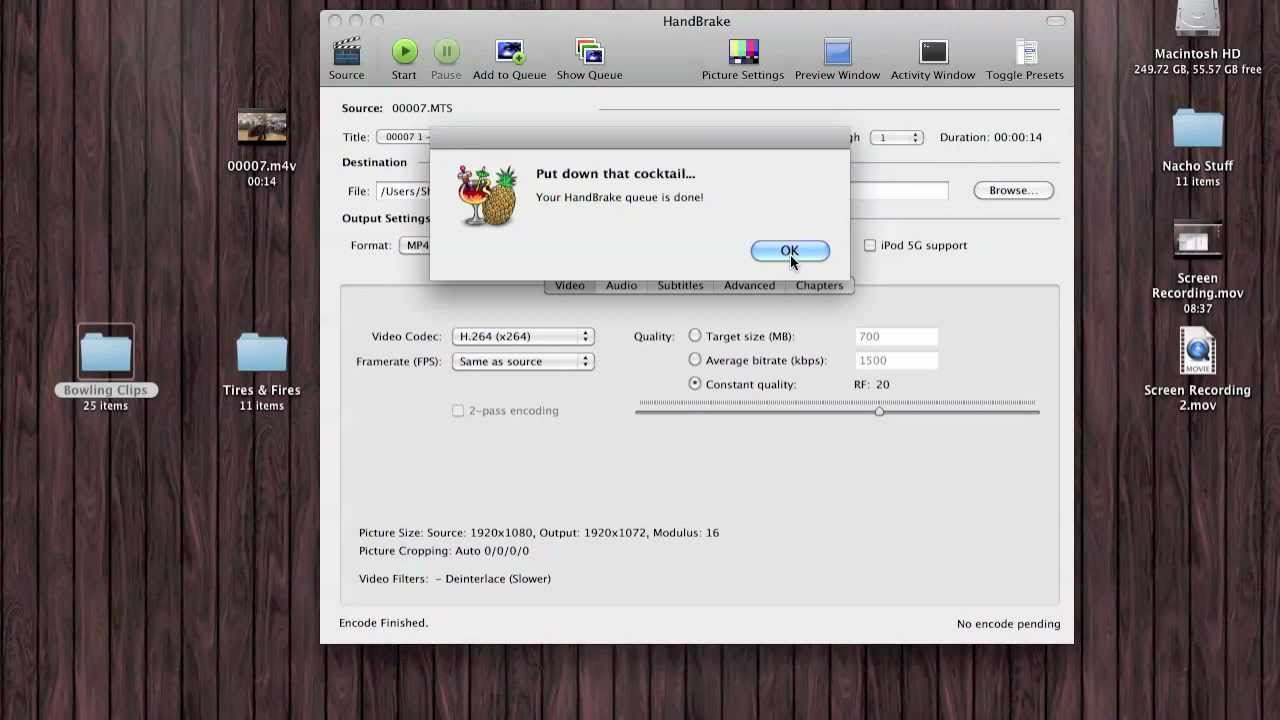Click the source file name 00007.MTS
The height and width of the screenshot is (720, 1280).
pyautogui.click(x=422, y=108)
